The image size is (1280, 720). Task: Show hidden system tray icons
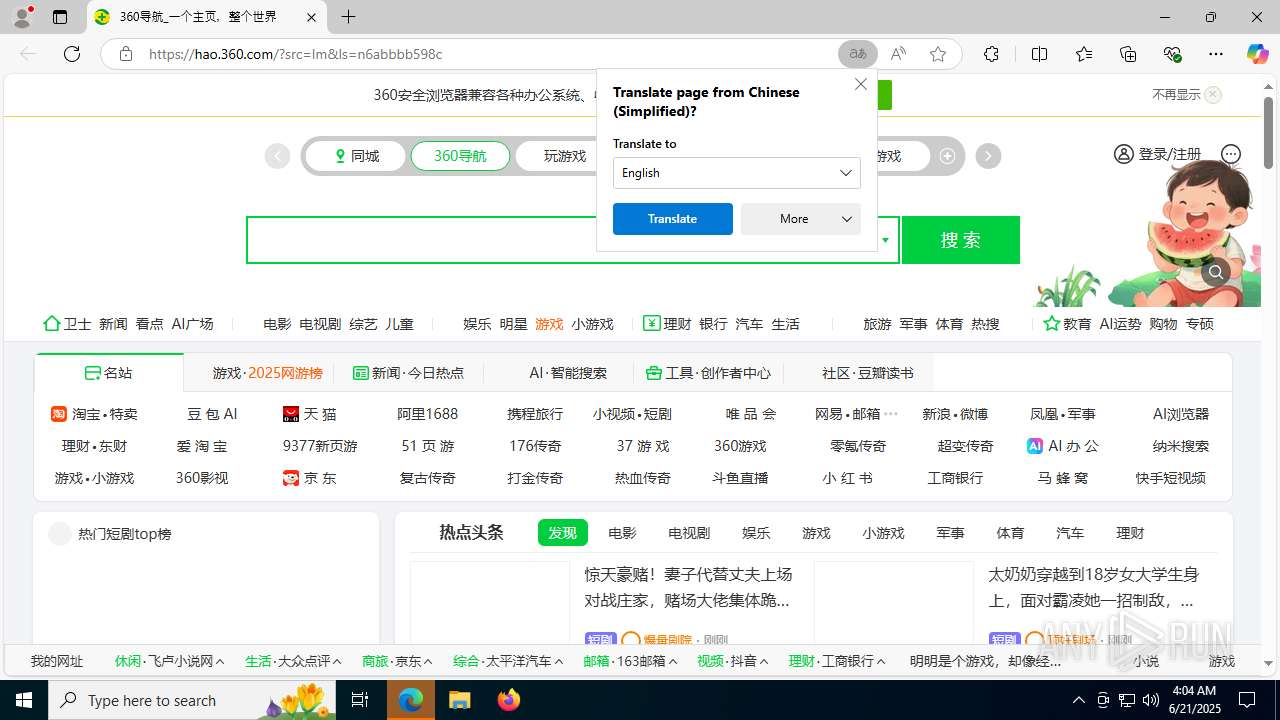tap(1078, 700)
